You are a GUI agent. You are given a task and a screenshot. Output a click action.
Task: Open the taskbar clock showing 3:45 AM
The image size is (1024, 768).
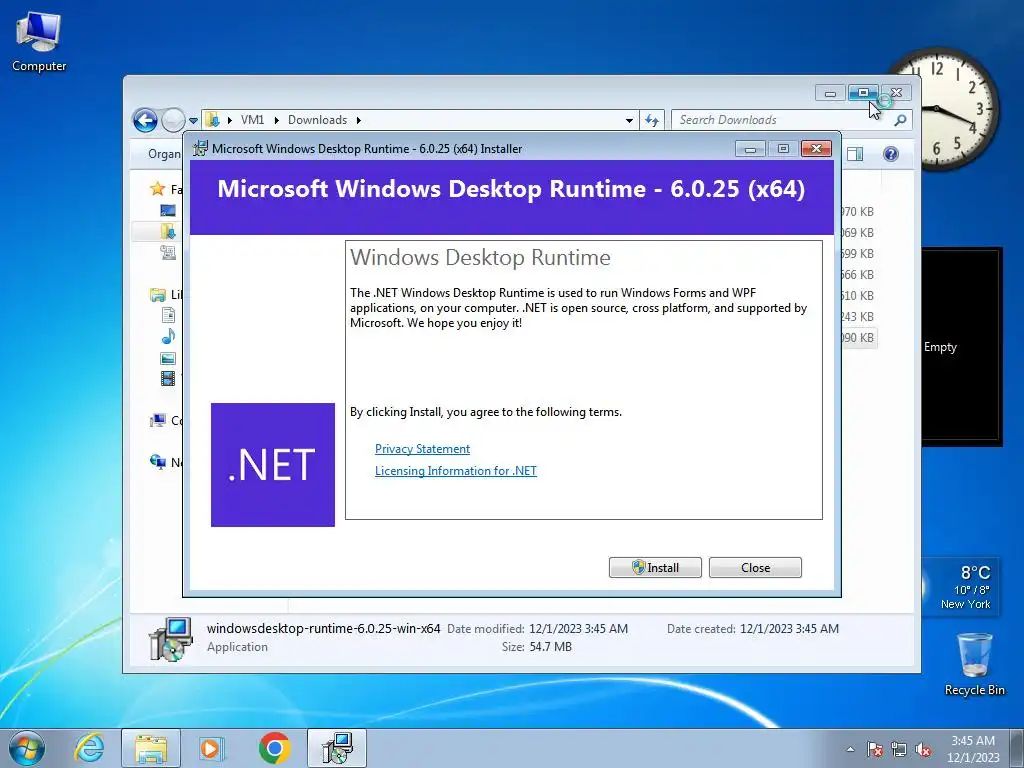tap(973, 749)
